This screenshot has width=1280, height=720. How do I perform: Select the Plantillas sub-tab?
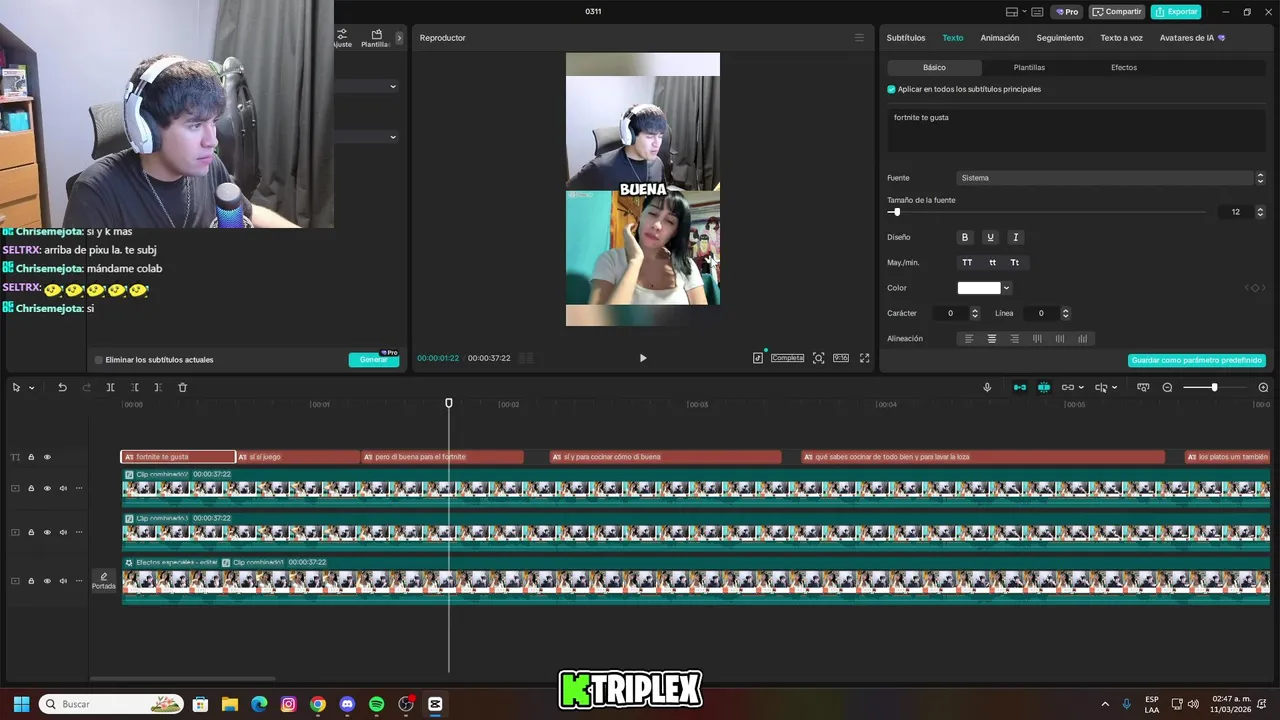(1029, 67)
